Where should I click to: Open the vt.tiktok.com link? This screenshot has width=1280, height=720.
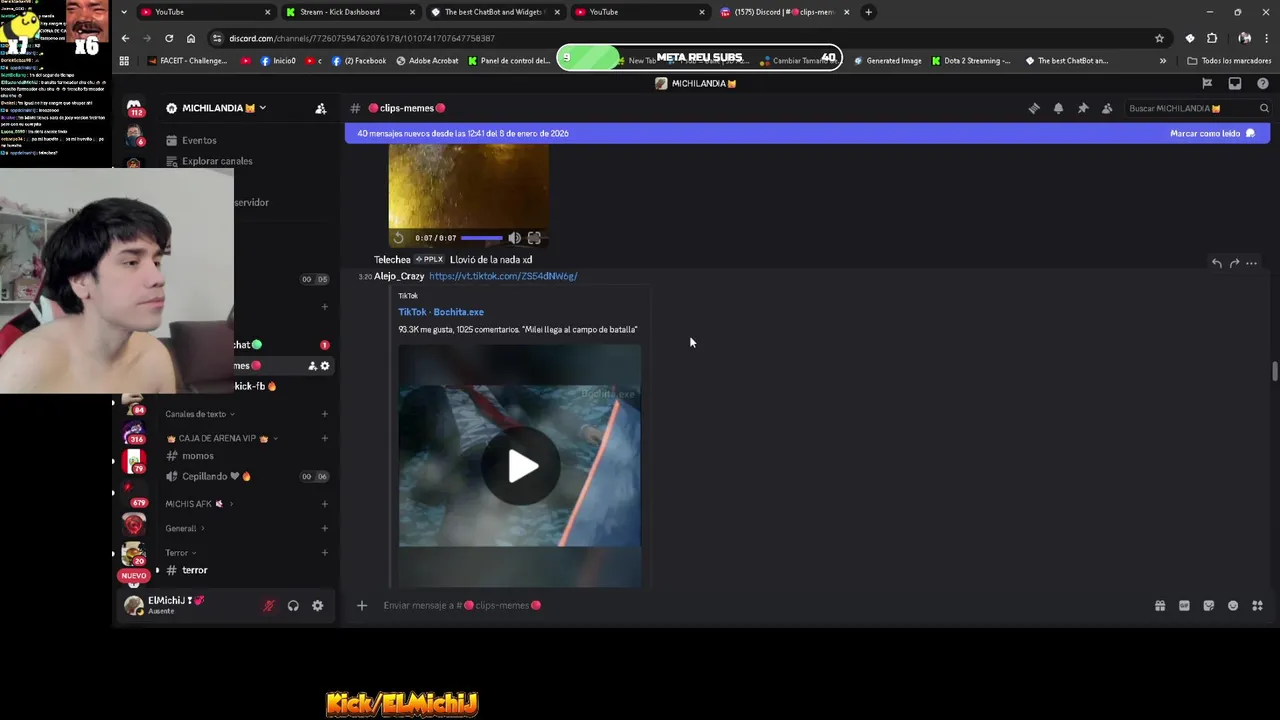coord(503,276)
